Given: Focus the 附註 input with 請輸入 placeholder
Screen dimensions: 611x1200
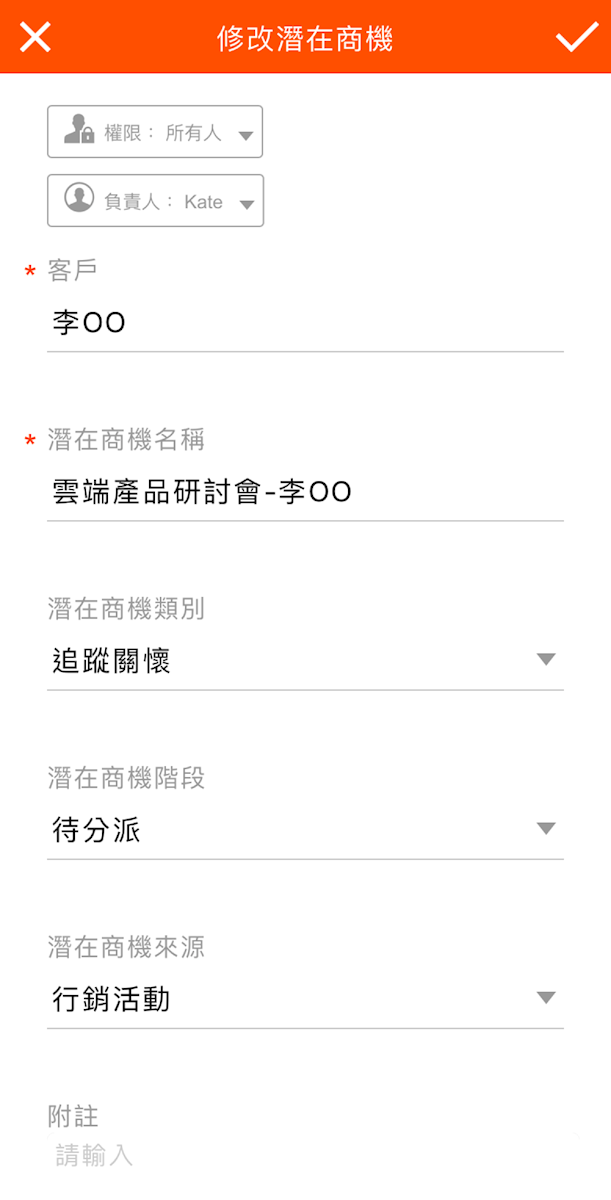Looking at the screenshot, I should pyautogui.click(x=305, y=1156).
